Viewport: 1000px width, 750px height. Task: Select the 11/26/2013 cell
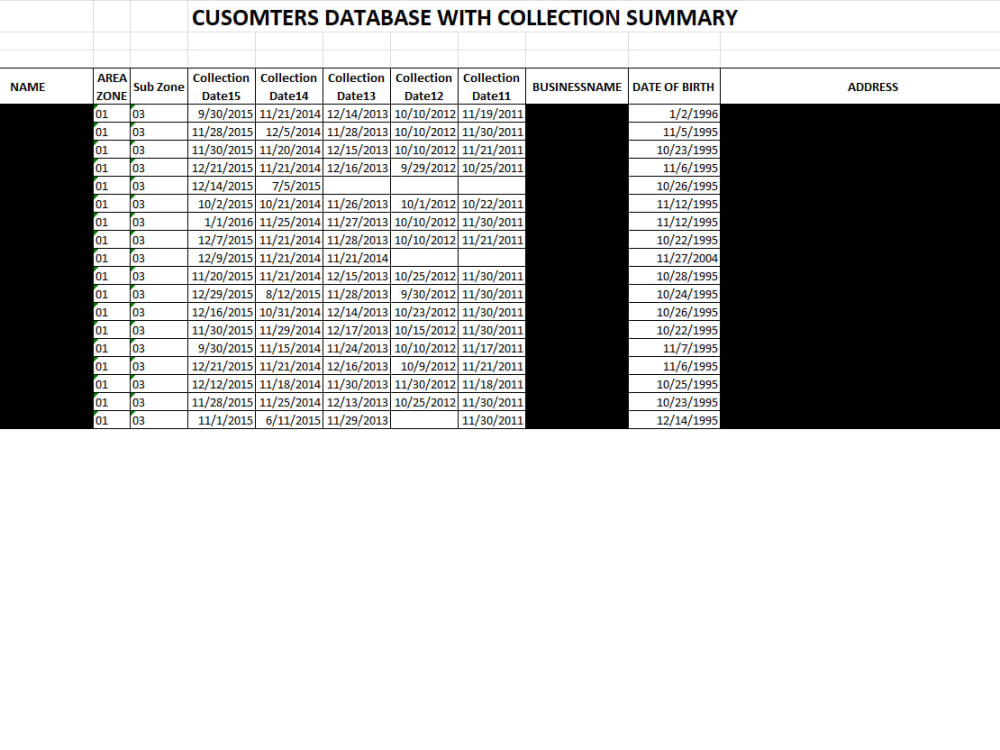[x=357, y=204]
